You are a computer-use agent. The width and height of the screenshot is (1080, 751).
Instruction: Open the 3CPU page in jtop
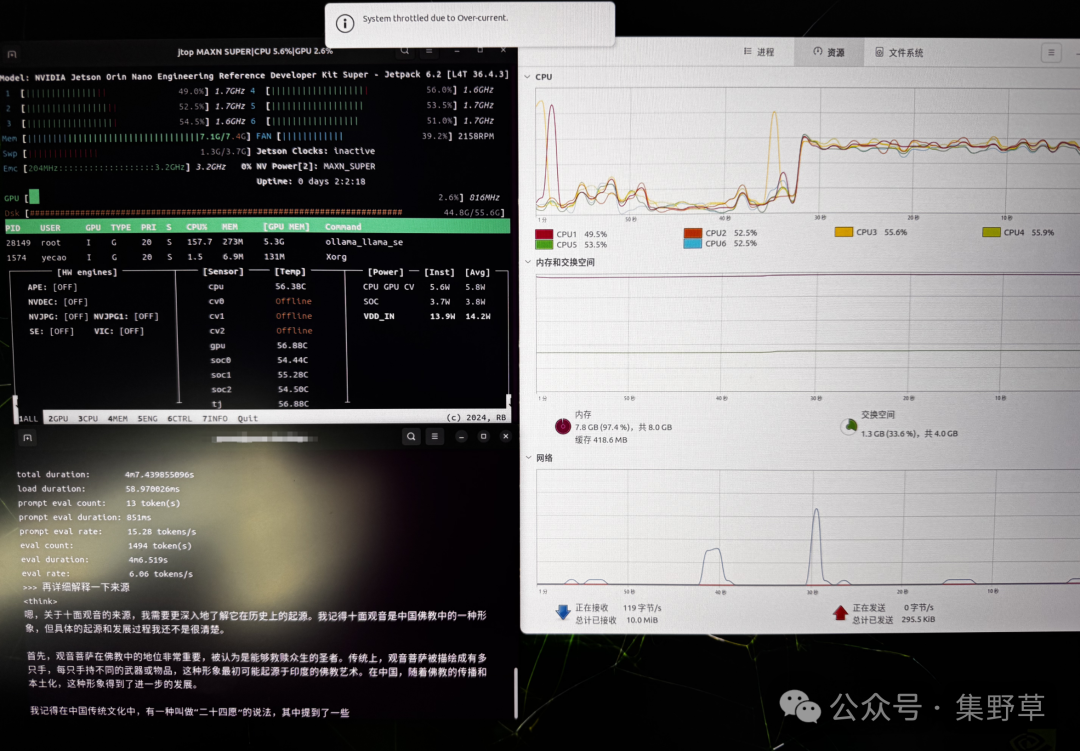87,418
